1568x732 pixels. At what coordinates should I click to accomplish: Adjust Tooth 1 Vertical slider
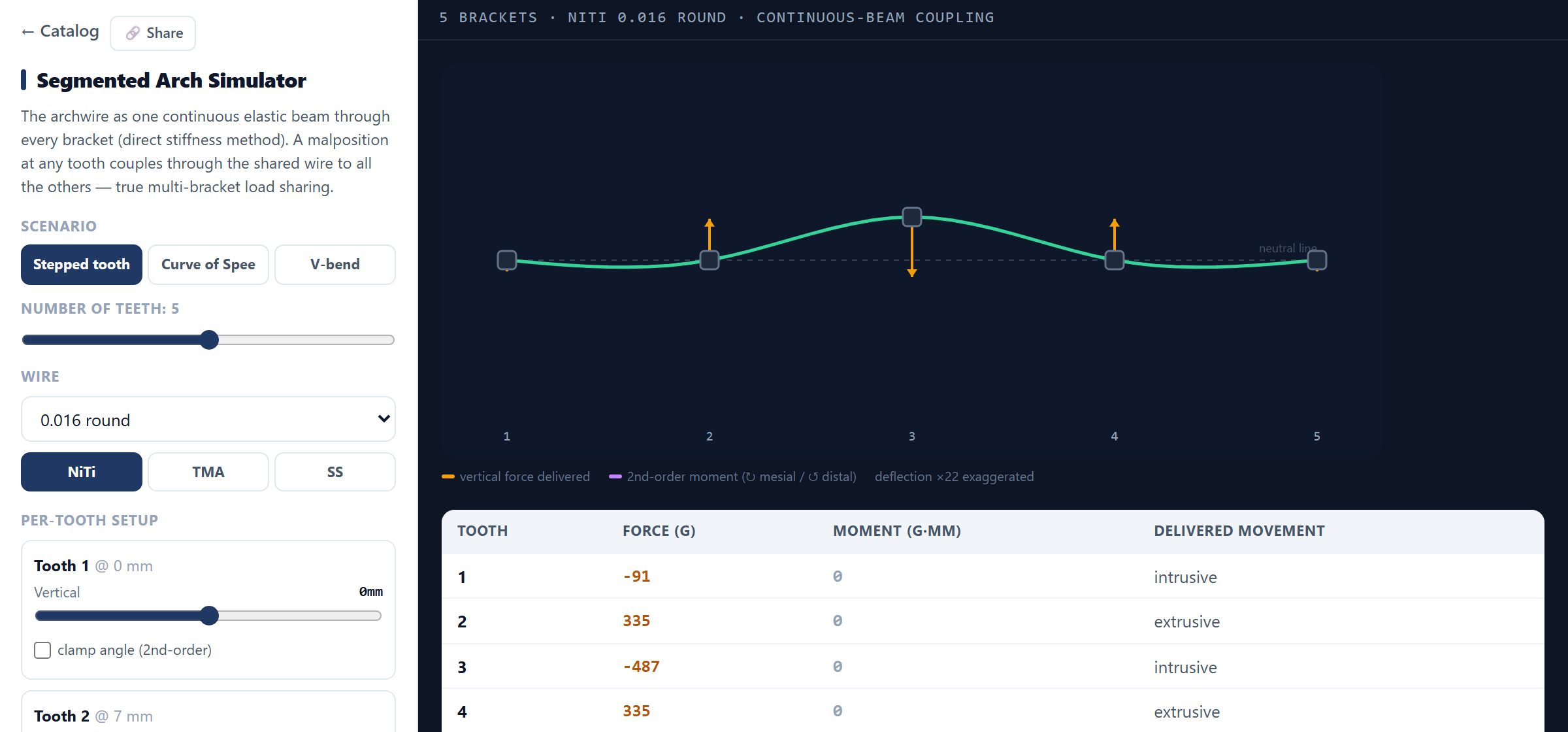click(208, 616)
